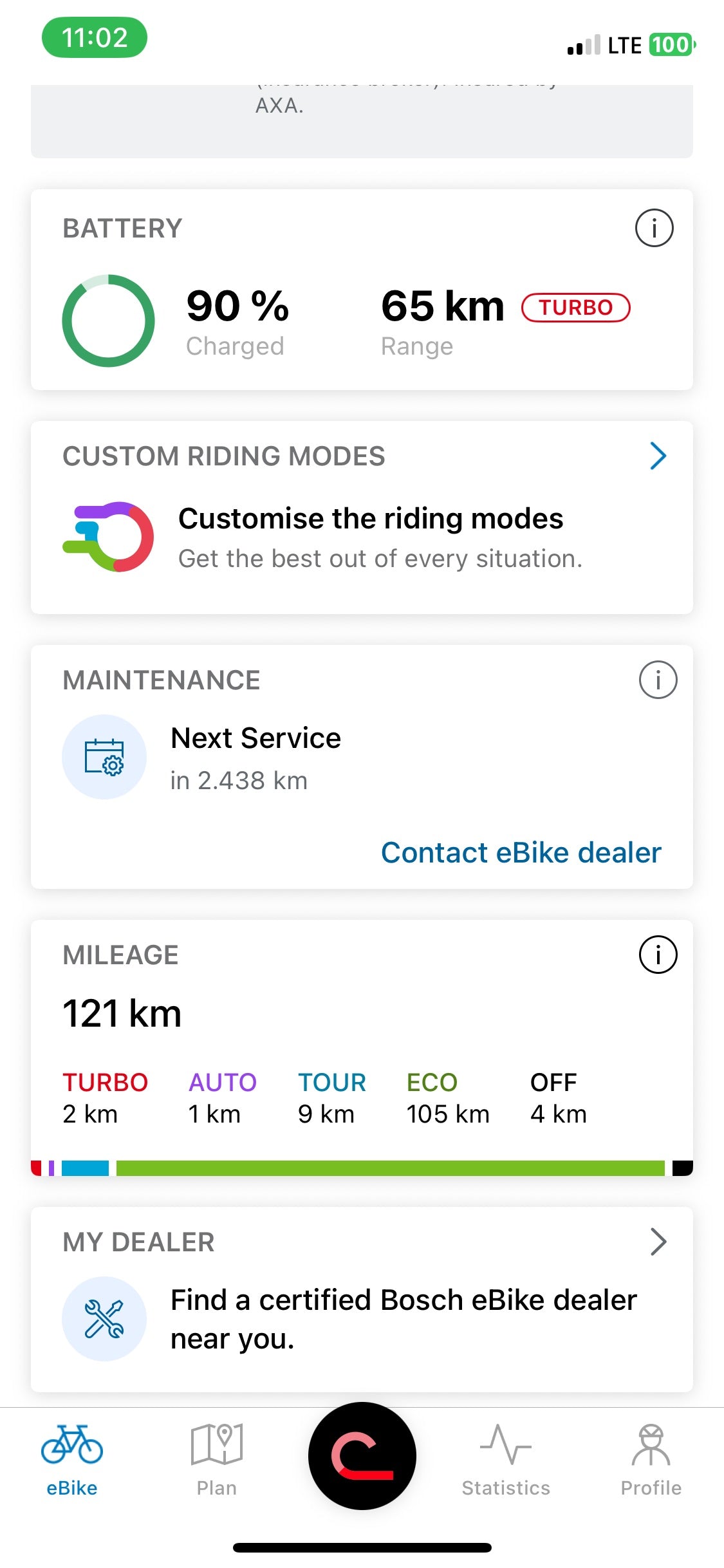Open the Maintenance info icon
The width and height of the screenshot is (724, 1568).
658,680
